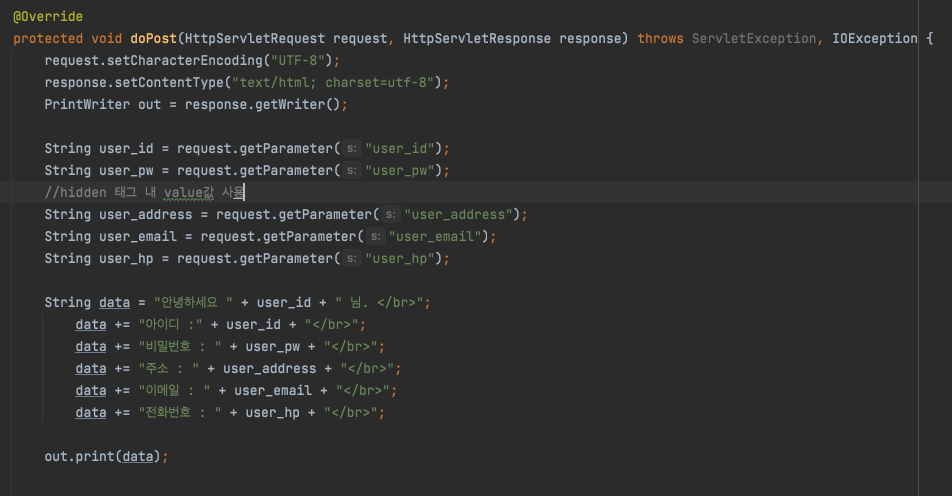952x496 pixels.
Task: Click the out.print(data) statement
Action: 106,456
